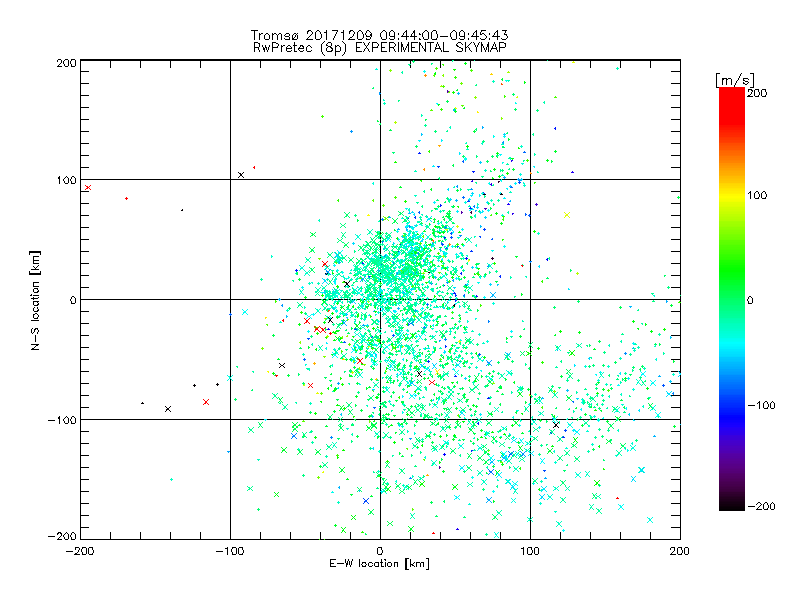The image size is (800, 600).
Task: Select the subtitle 'RwPretec (8p) EXPERIMENTAL SKYMAP'
Action: coord(380,48)
